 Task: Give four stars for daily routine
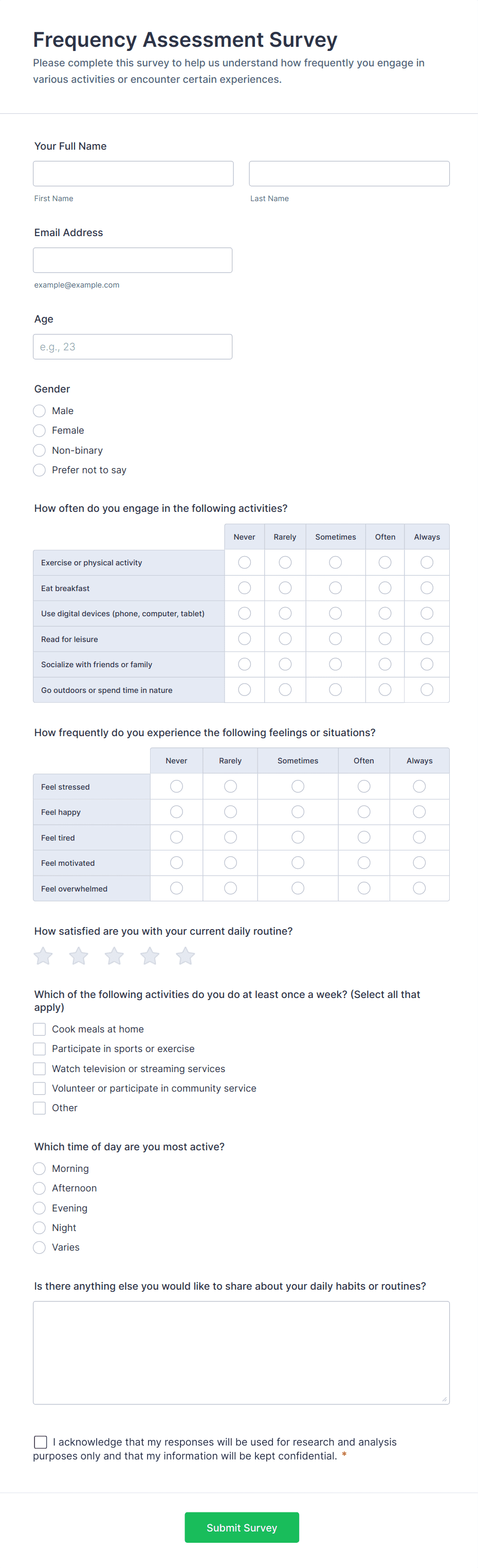pyautogui.click(x=150, y=956)
